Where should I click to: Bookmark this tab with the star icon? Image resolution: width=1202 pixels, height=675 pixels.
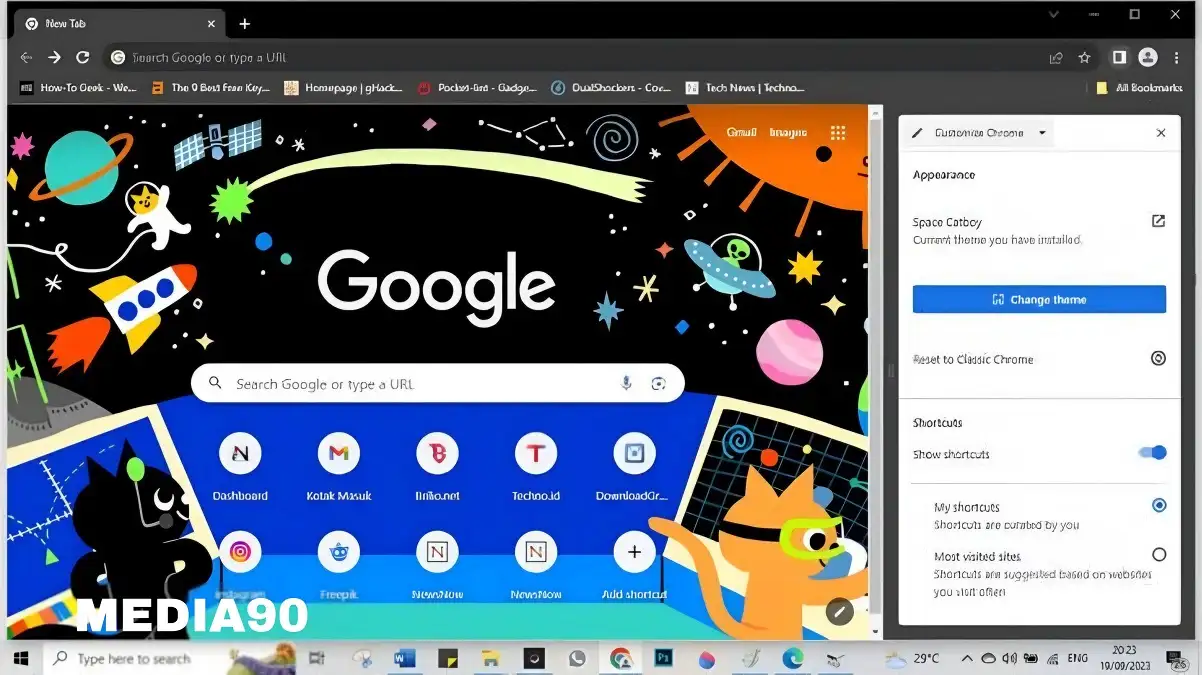pyautogui.click(x=1084, y=58)
